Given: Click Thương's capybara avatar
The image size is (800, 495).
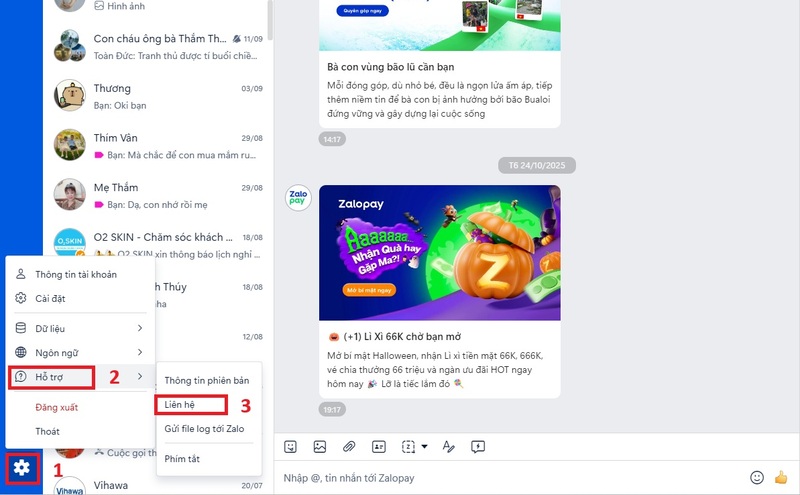Looking at the screenshot, I should click(69, 95).
